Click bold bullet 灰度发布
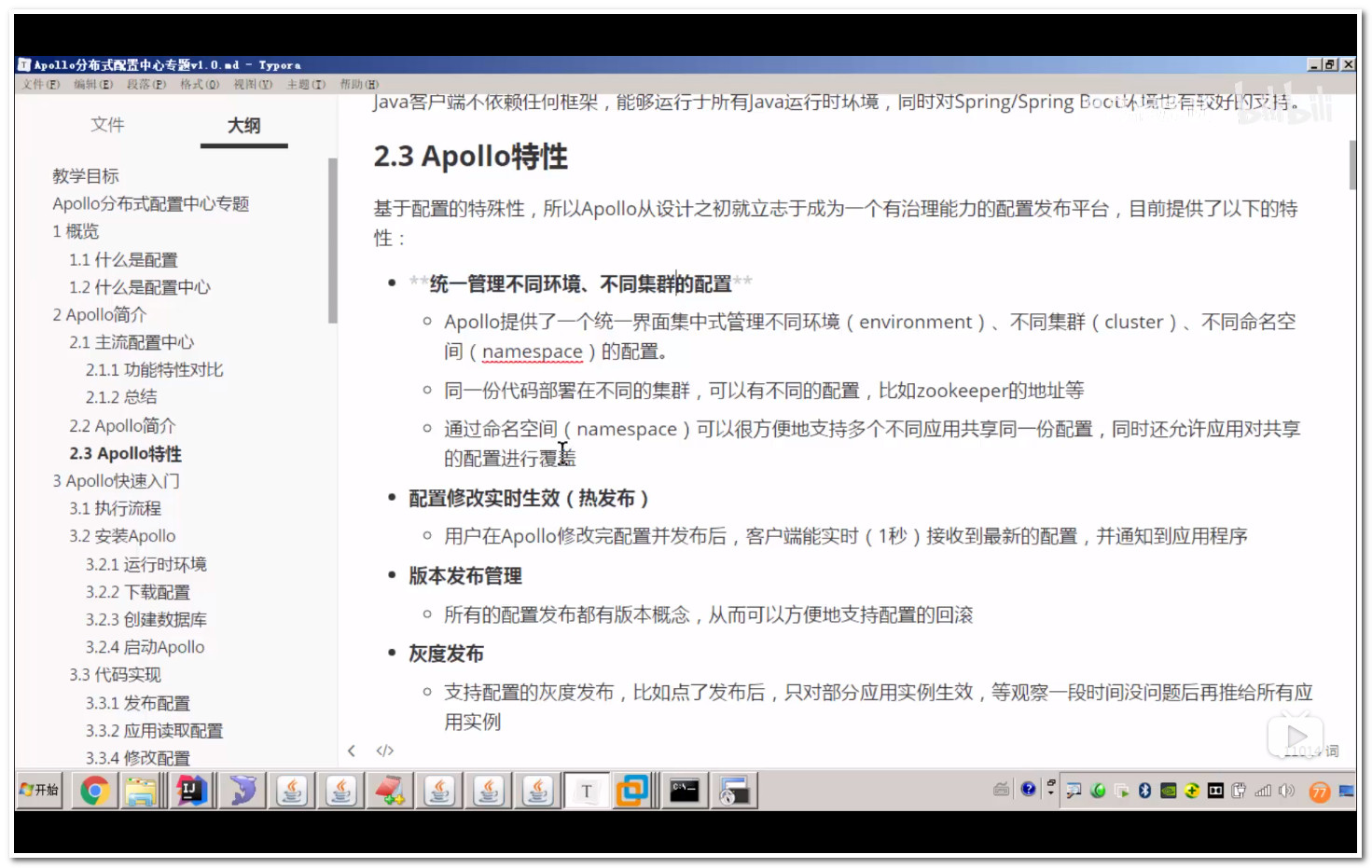1372x868 pixels. pyautogui.click(x=447, y=654)
